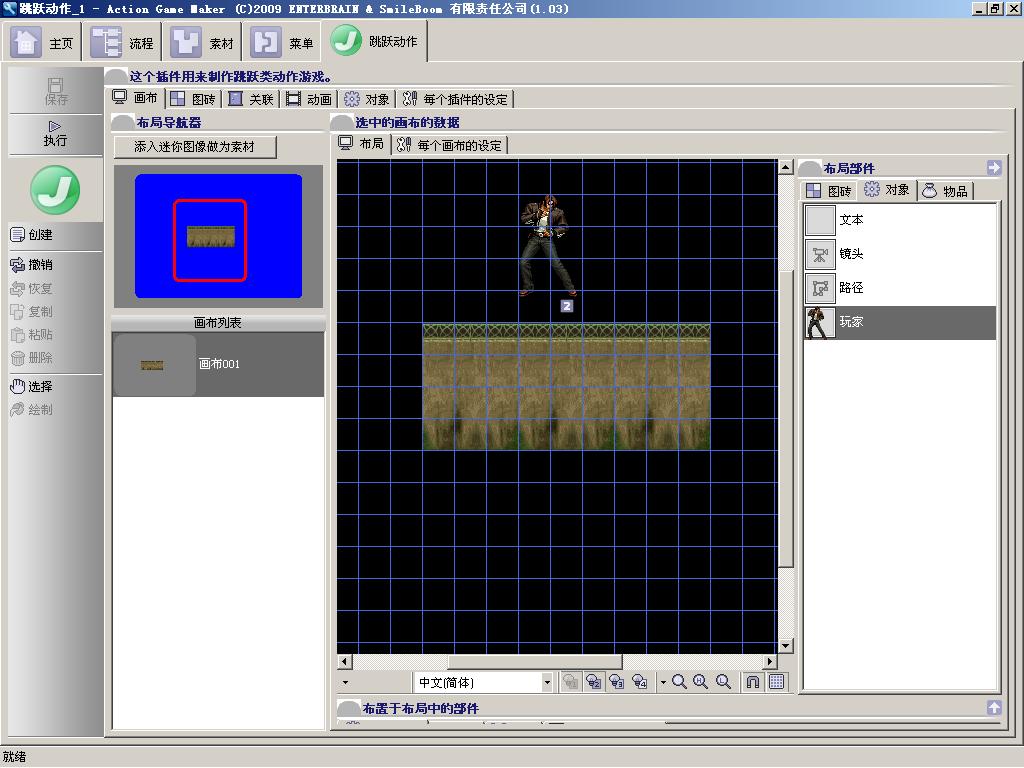Toggle the grid display button
This screenshot has width=1024, height=768.
pos(776,682)
